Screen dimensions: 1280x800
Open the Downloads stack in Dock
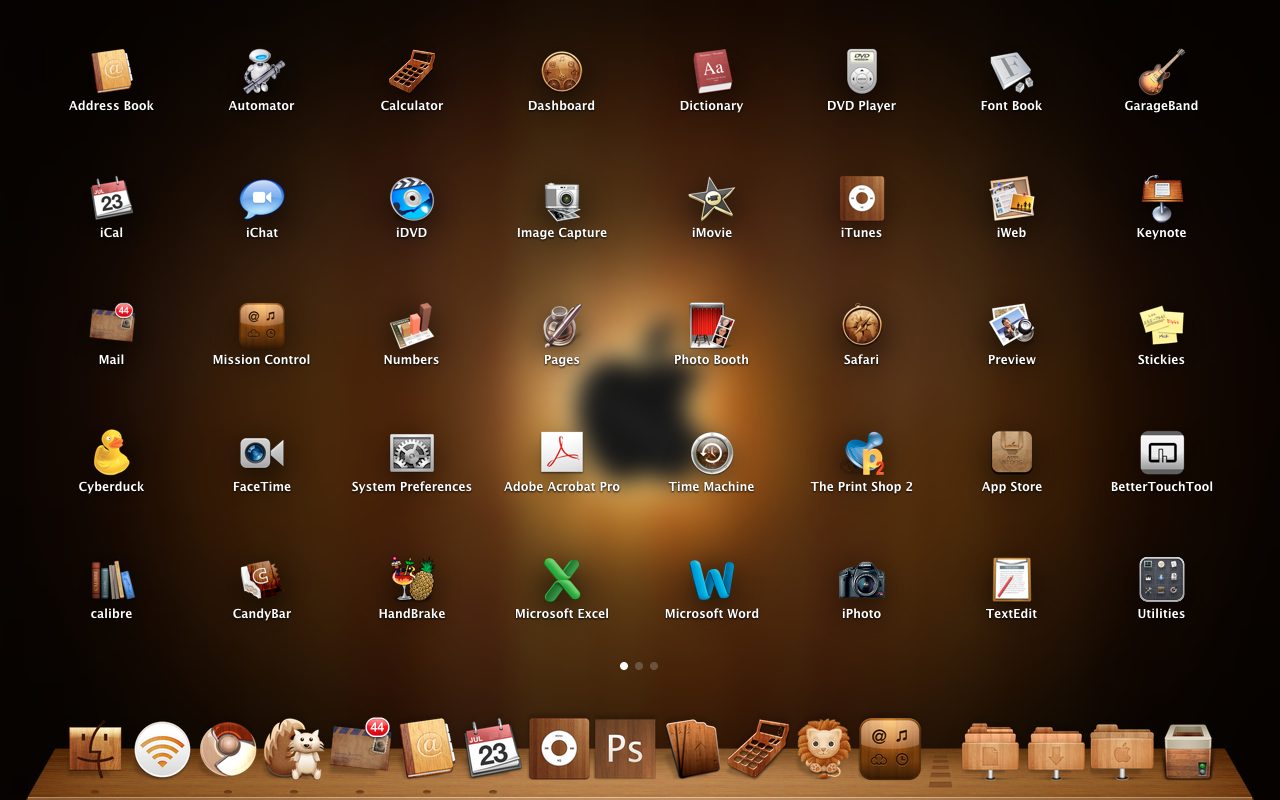1056,750
